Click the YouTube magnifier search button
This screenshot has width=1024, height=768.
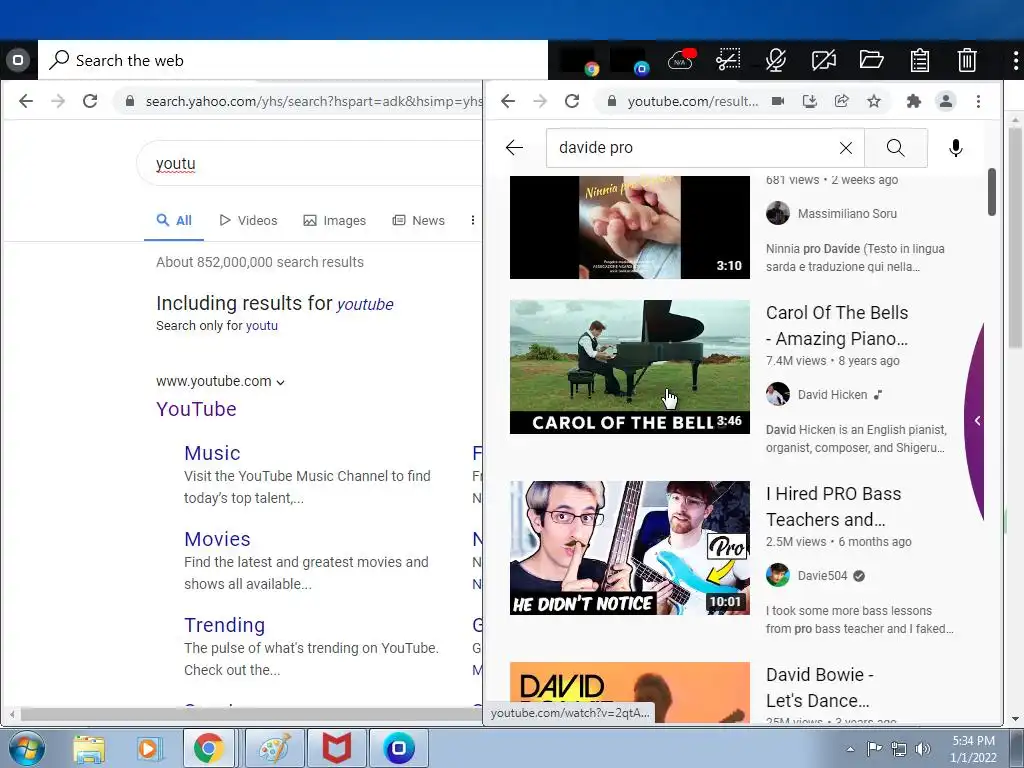click(896, 148)
